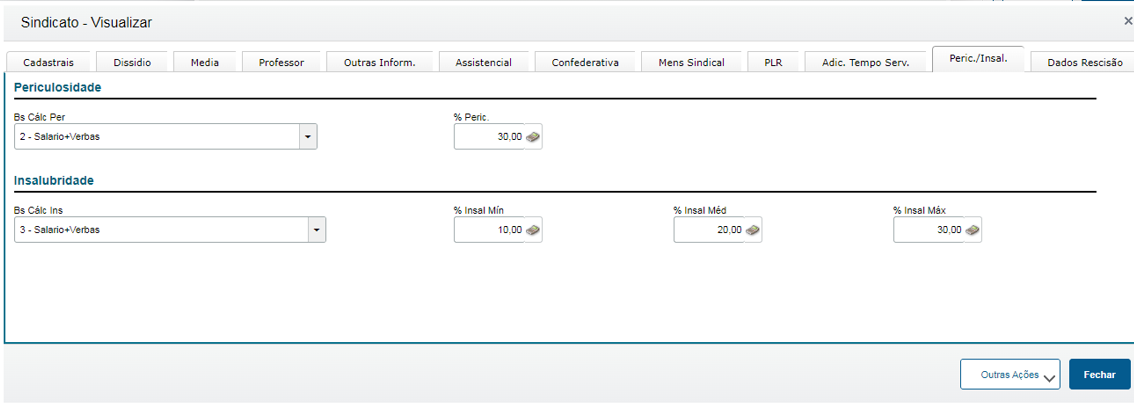The height and width of the screenshot is (406, 1134).
Task: Open the Adic. Tempo Serv. tab
Action: click(865, 62)
